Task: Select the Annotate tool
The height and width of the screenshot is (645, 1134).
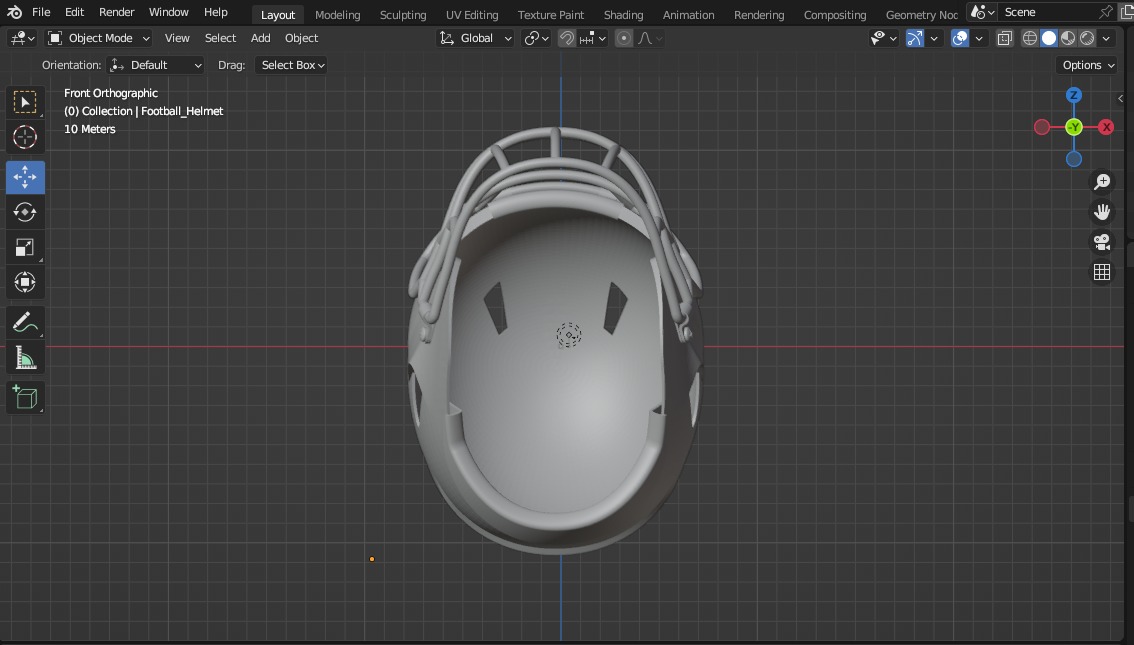Action: pos(25,322)
